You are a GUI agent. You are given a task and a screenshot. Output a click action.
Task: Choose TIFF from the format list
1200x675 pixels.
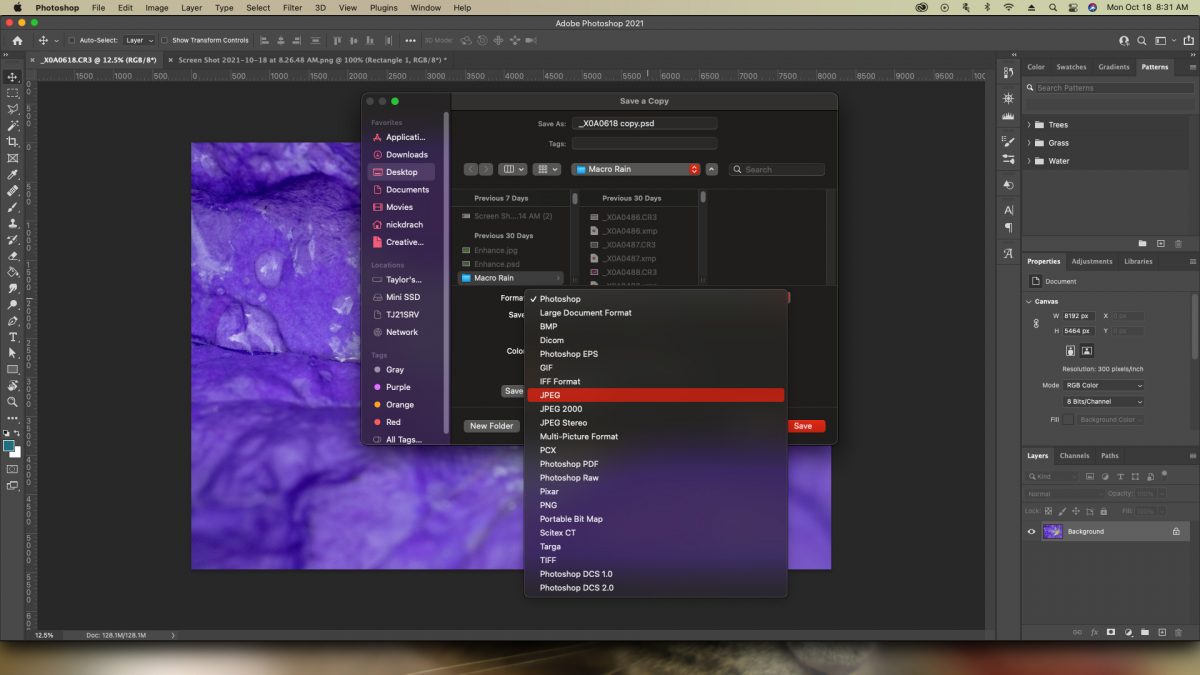pos(656,560)
